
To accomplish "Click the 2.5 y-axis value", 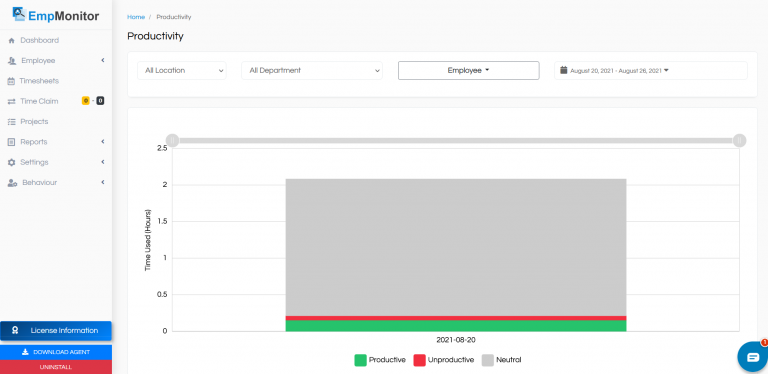I will click(162, 148).
